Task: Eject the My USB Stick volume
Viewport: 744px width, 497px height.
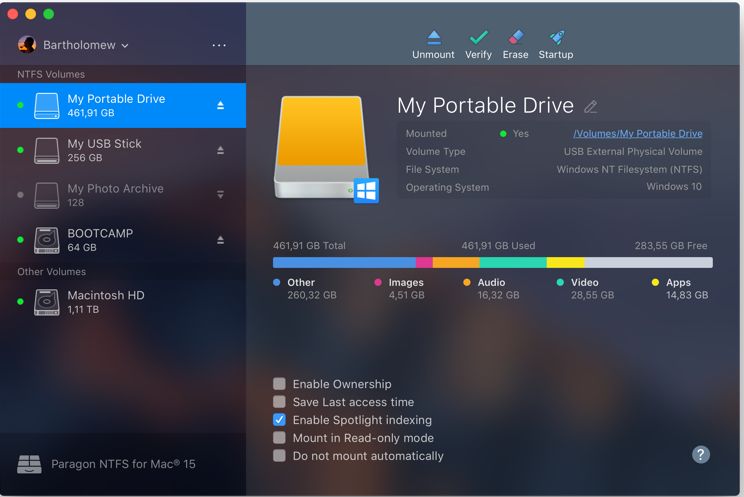Action: [x=220, y=150]
